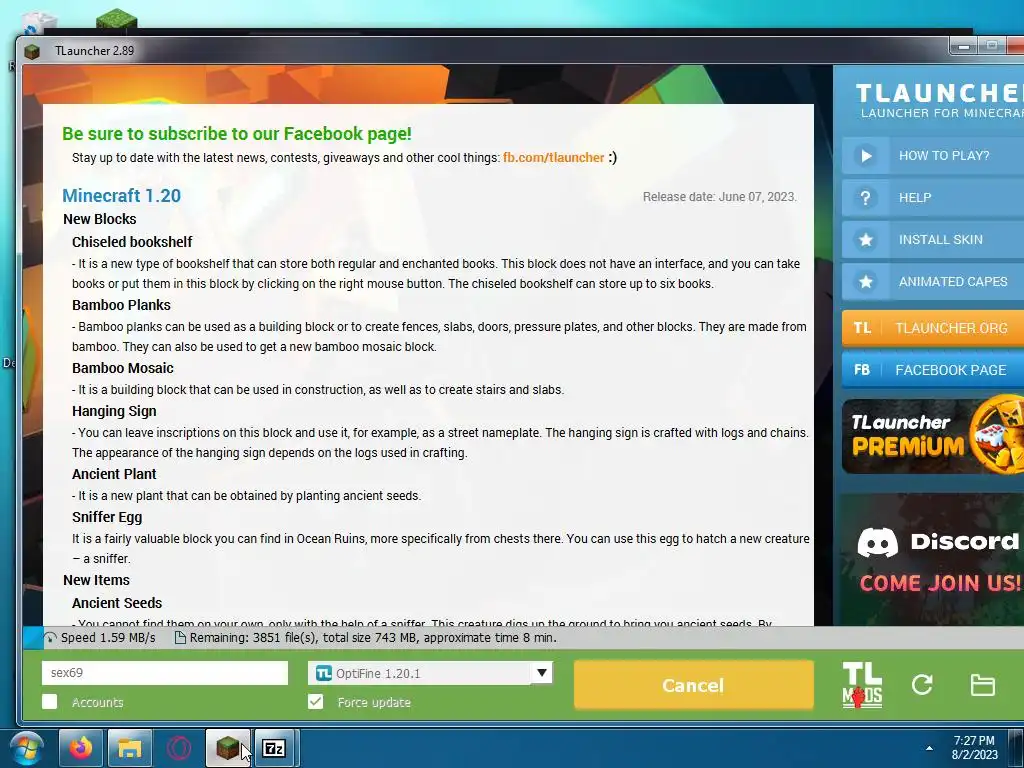
Task: Click the Facebook subscribe headline
Action: (x=237, y=133)
